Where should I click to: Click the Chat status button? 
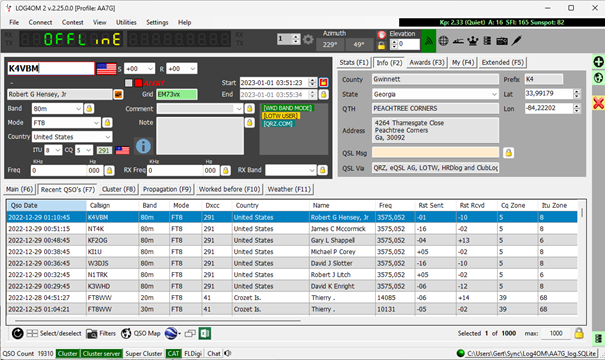tap(213, 353)
